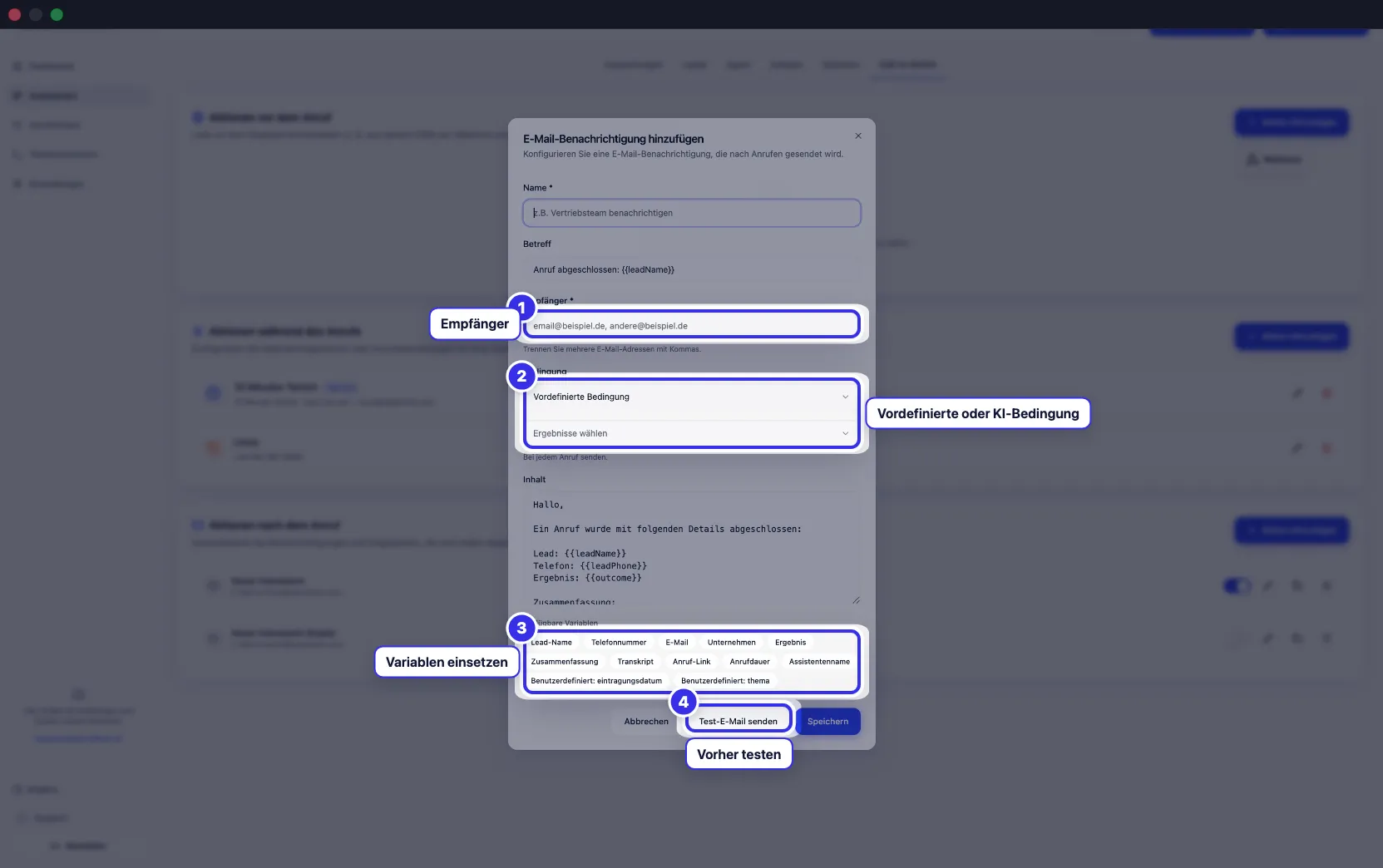The image size is (1383, 868).
Task: Toggle the blurred notification switch on
Action: click(x=1237, y=586)
